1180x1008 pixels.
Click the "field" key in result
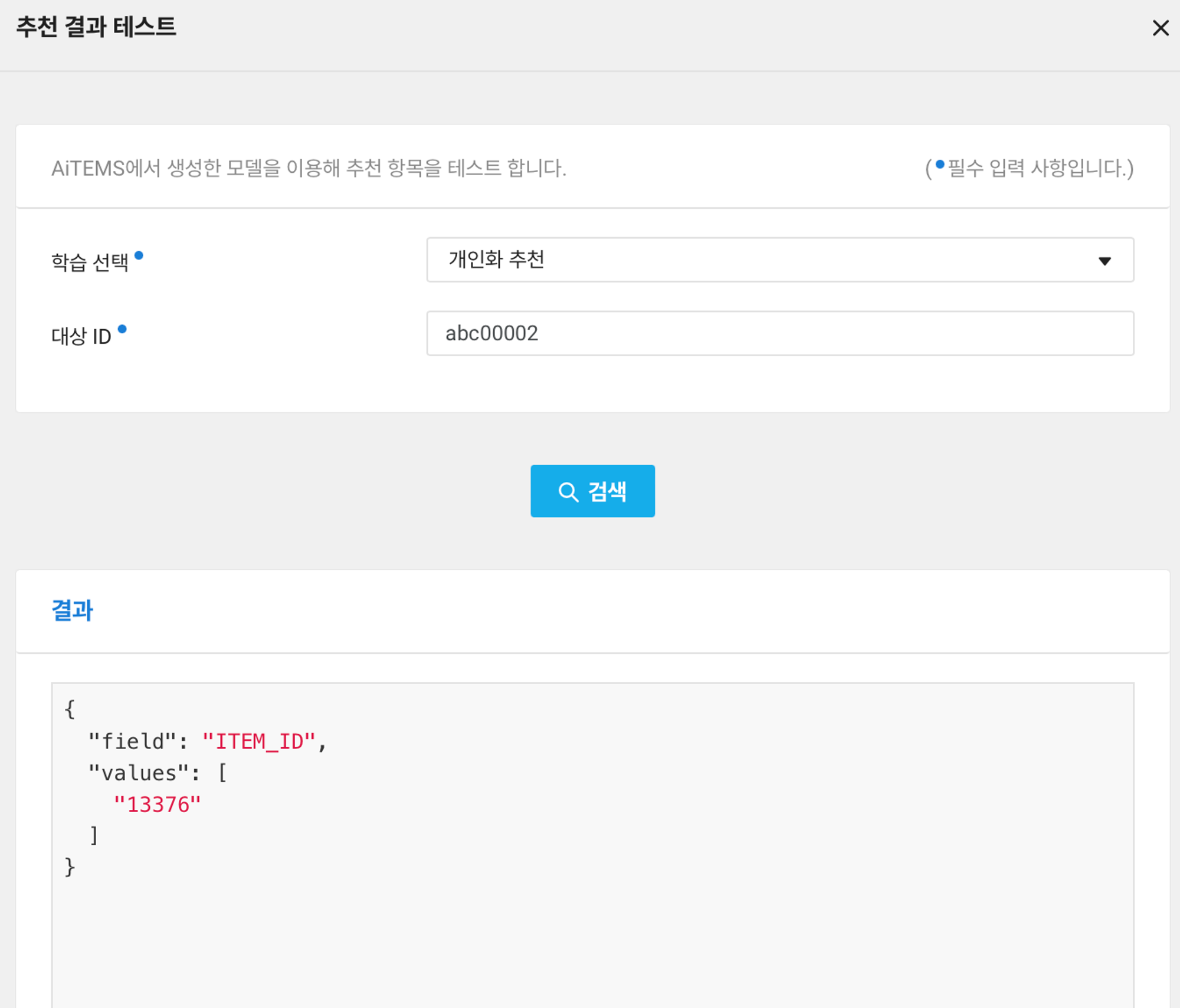[x=132, y=741]
